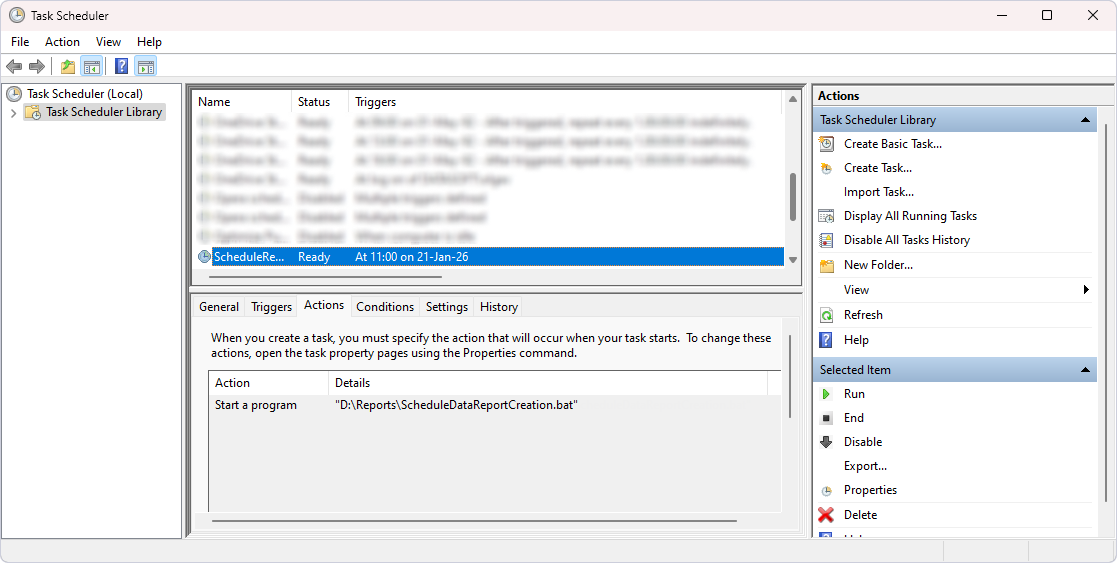Click the Details column header
The image size is (1117, 563).
[x=548, y=383]
